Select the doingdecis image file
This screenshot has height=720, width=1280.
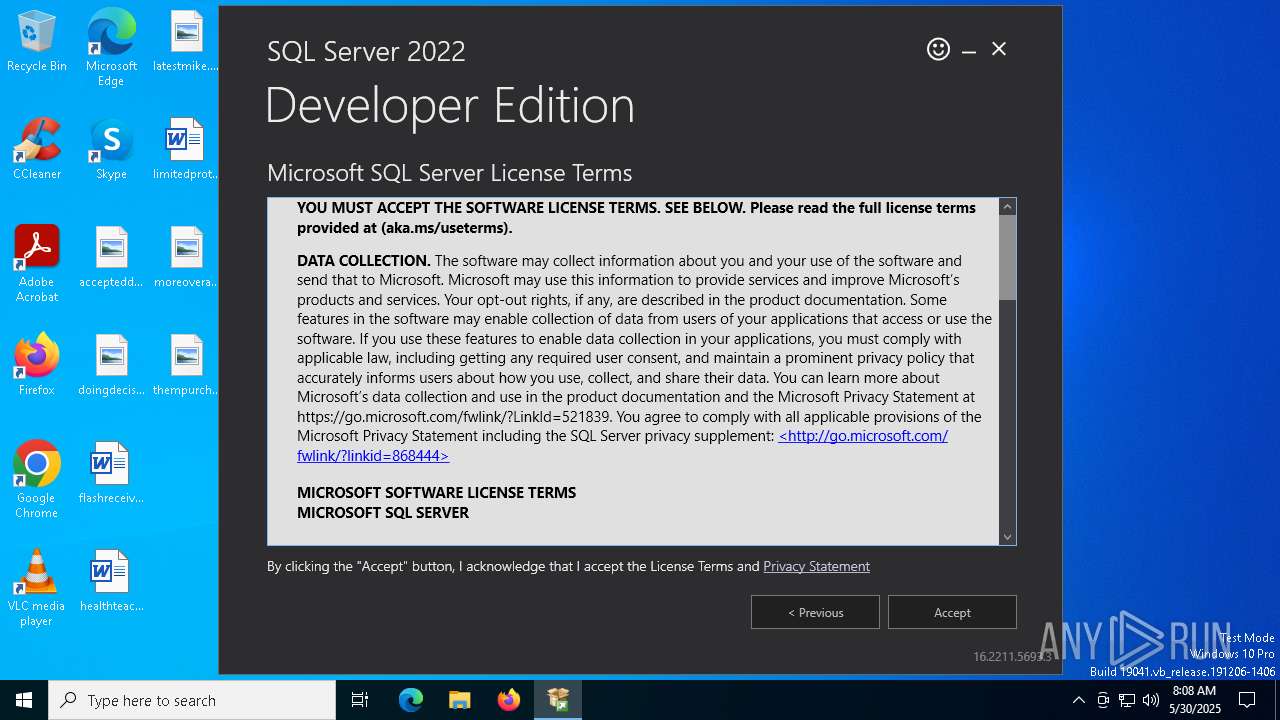point(111,366)
